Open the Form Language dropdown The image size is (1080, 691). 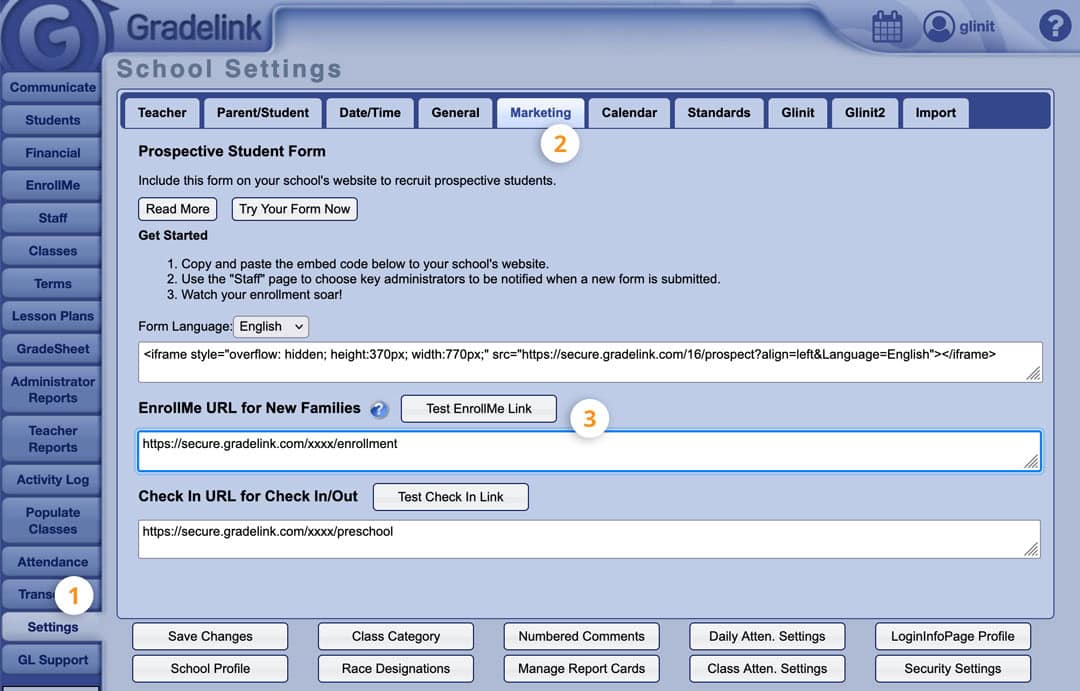pos(271,327)
